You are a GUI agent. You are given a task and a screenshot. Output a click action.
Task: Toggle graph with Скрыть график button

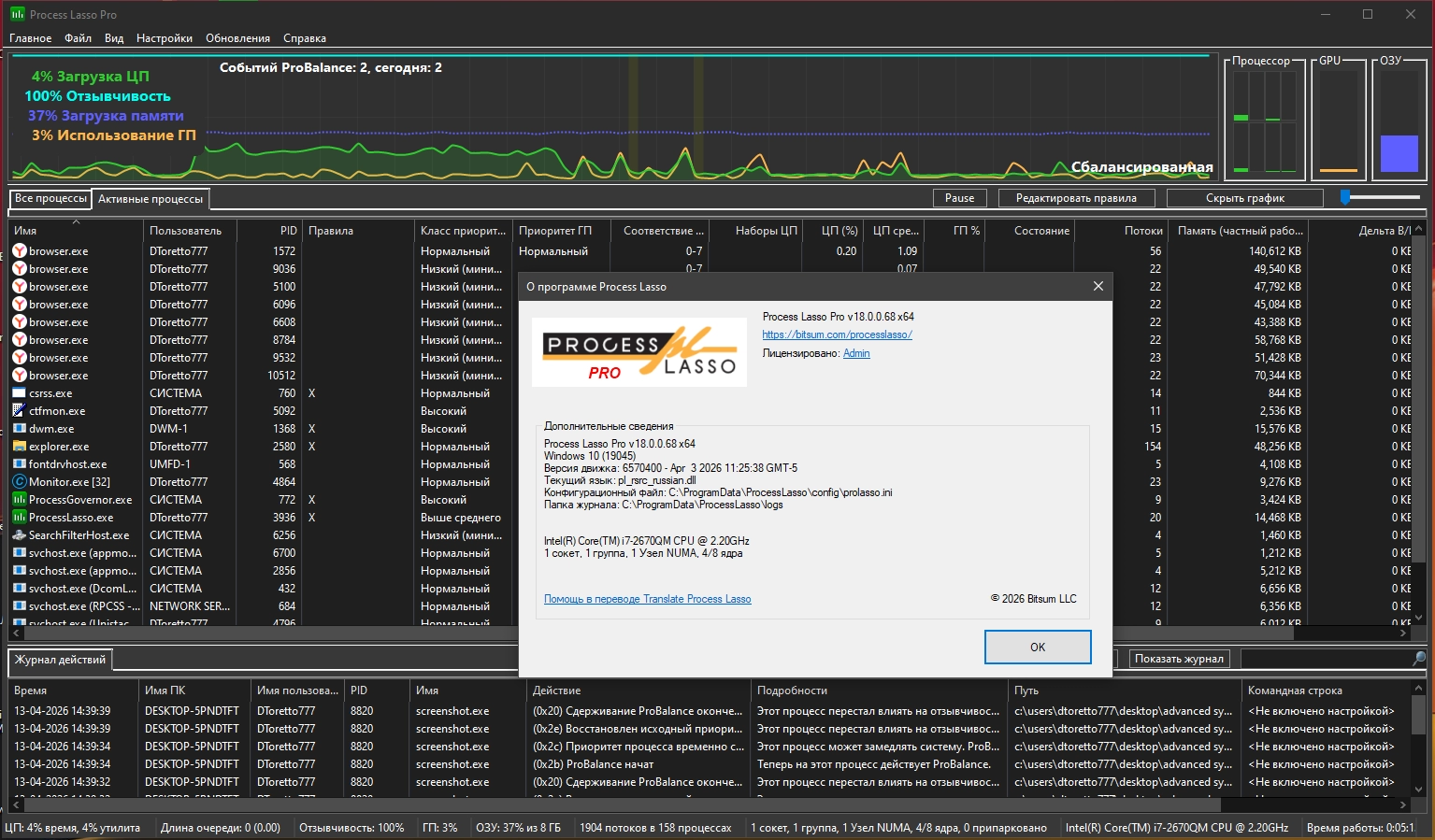pyautogui.click(x=1244, y=198)
